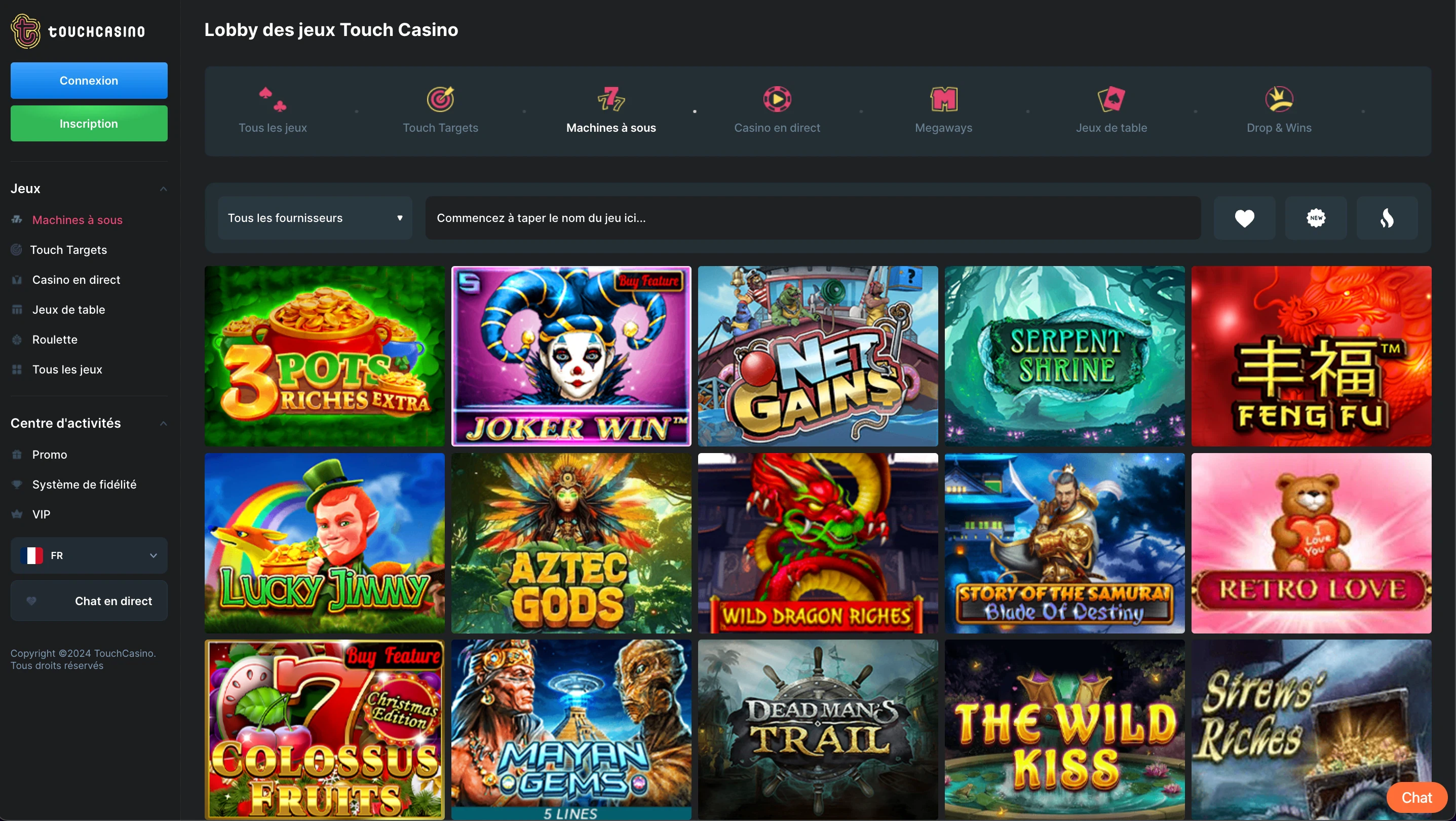Click the Drop & Wins crown icon
This screenshot has width=1456, height=821.
tap(1279, 99)
